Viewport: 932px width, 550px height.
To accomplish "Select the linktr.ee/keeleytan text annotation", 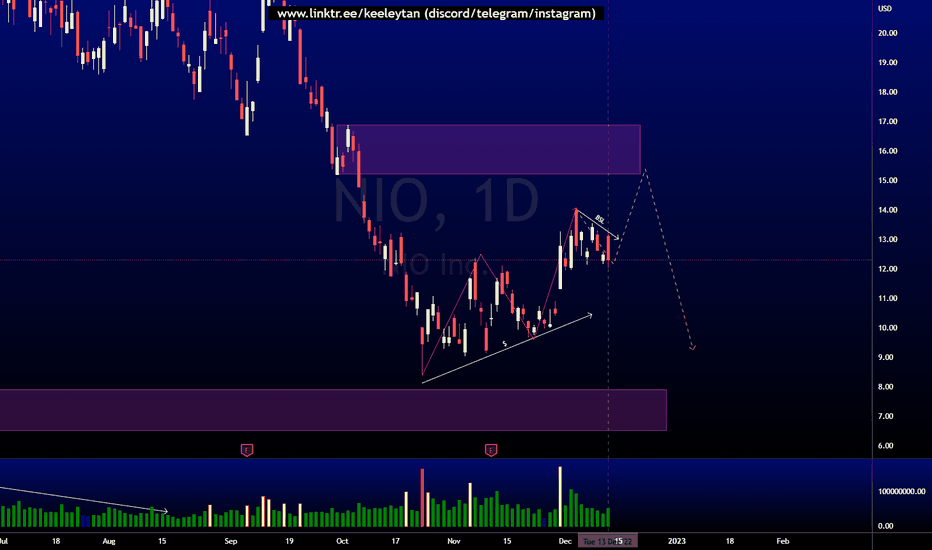I will pos(436,14).
